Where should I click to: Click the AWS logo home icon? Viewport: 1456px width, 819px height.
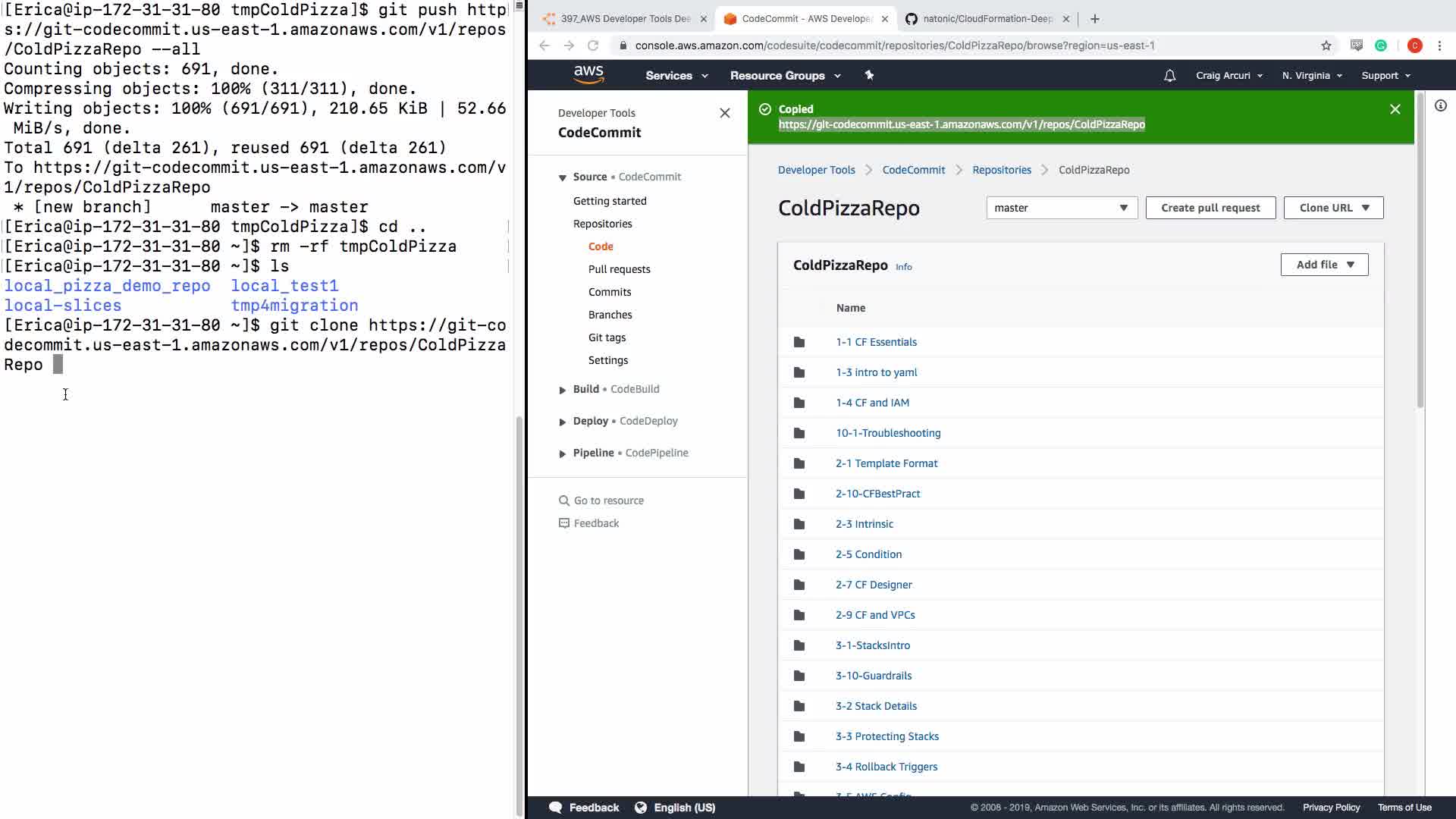tap(588, 74)
